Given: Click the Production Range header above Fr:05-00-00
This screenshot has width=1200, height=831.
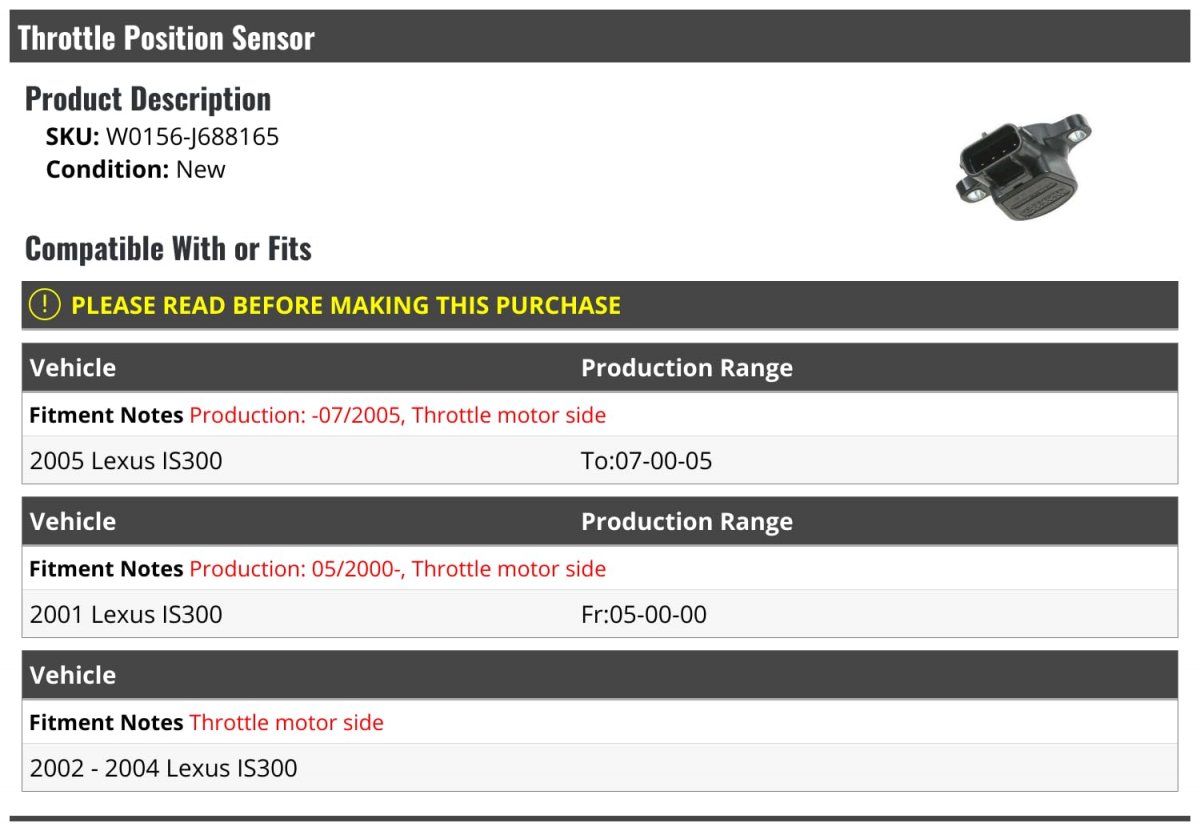Looking at the screenshot, I should 686,522.
